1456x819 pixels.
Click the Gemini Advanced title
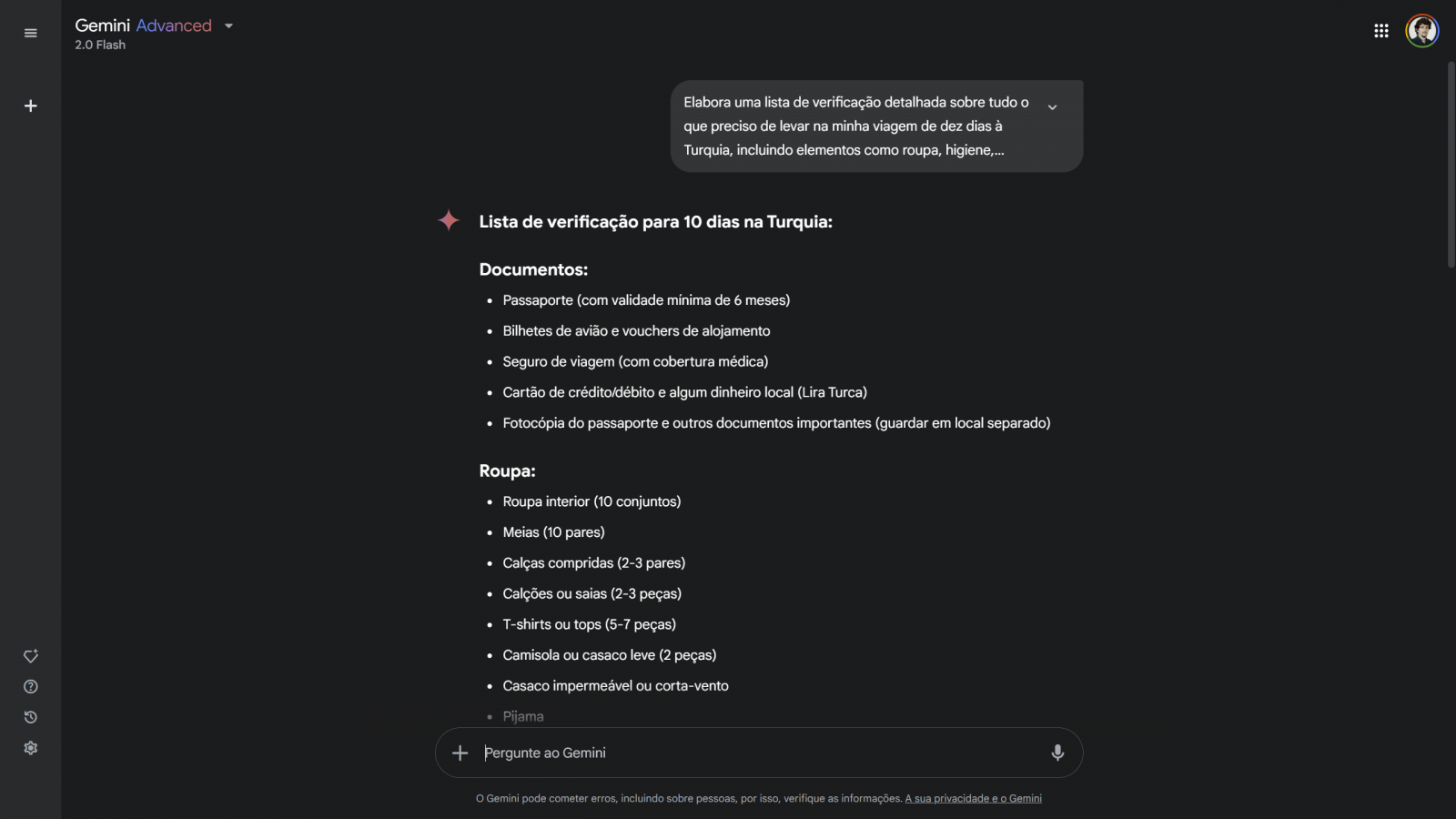[143, 25]
